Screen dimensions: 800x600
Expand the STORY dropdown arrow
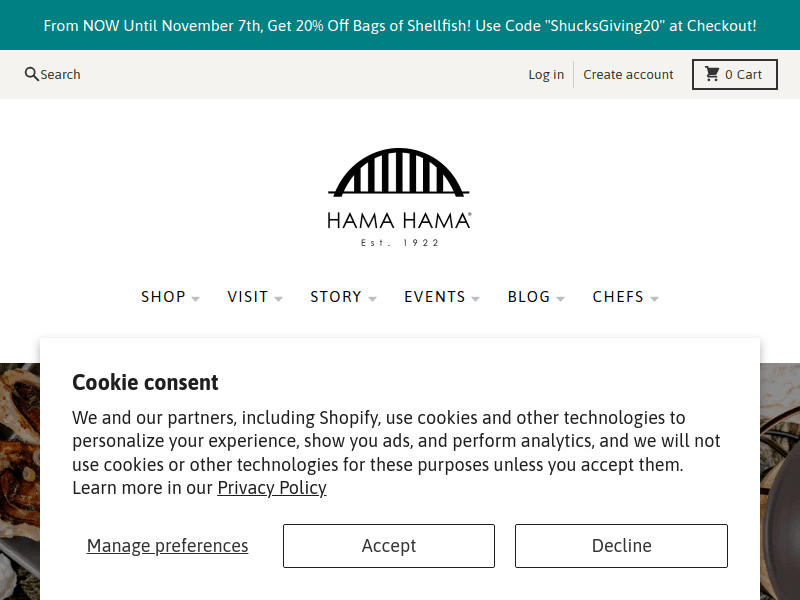click(372, 298)
